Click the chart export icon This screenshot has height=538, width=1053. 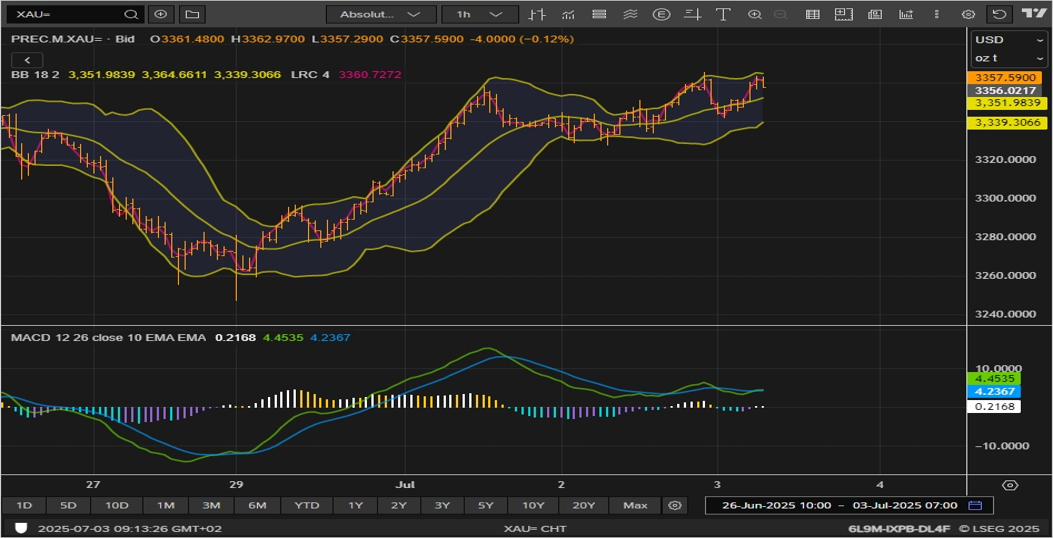[906, 14]
